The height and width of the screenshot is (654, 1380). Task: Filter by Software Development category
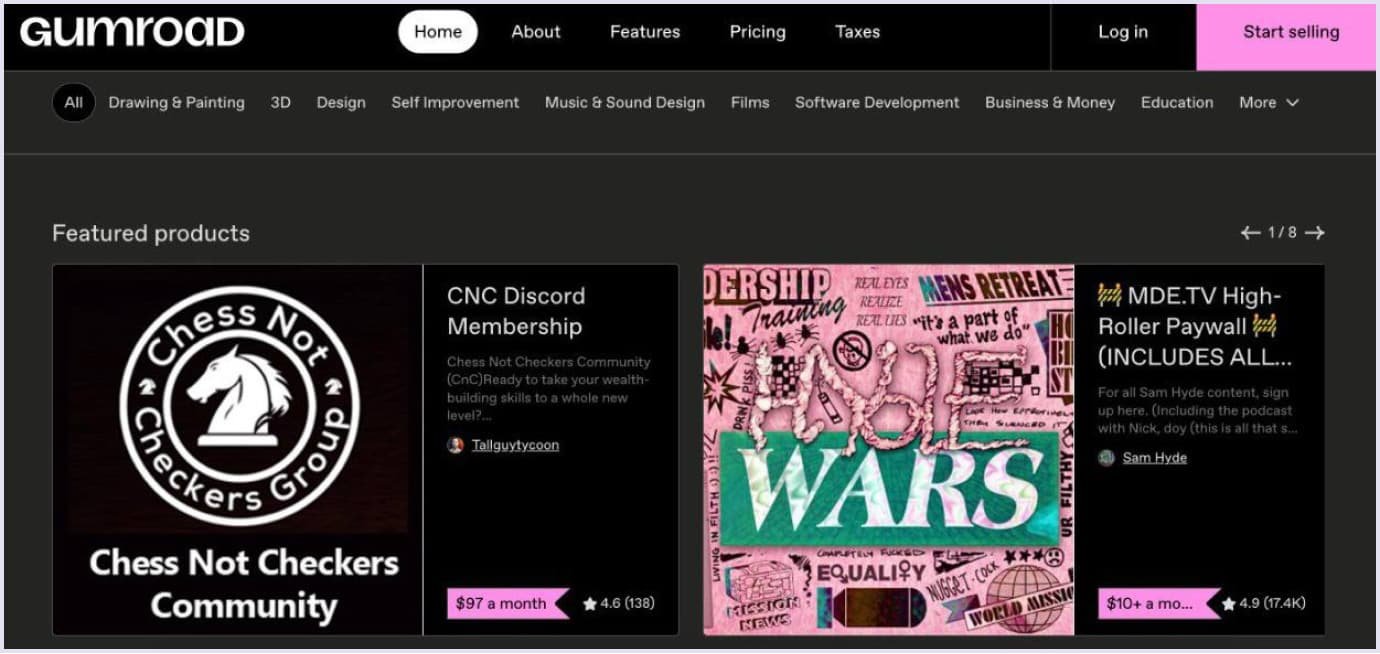[877, 102]
